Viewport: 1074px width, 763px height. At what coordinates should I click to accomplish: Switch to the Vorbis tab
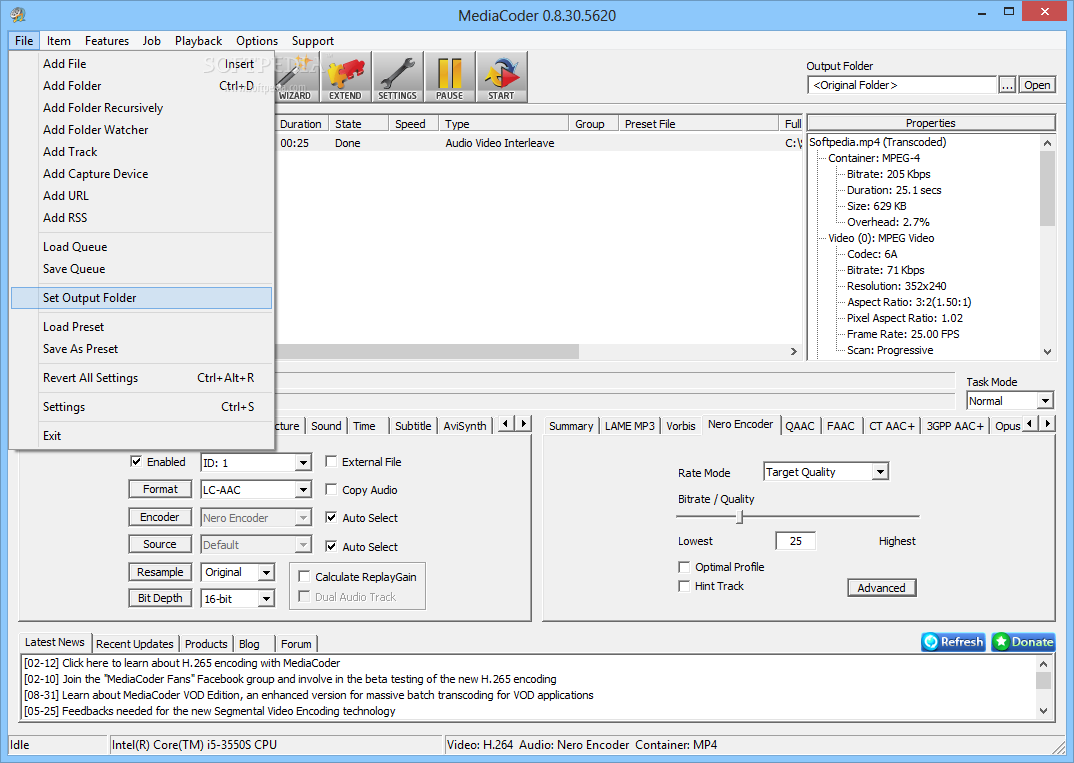(680, 426)
